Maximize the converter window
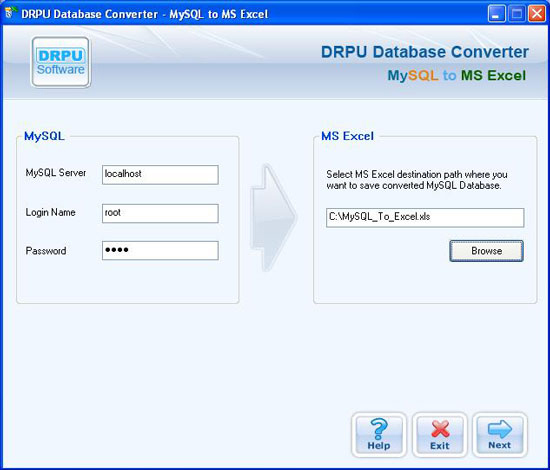The image size is (550, 470). [x=517, y=14]
